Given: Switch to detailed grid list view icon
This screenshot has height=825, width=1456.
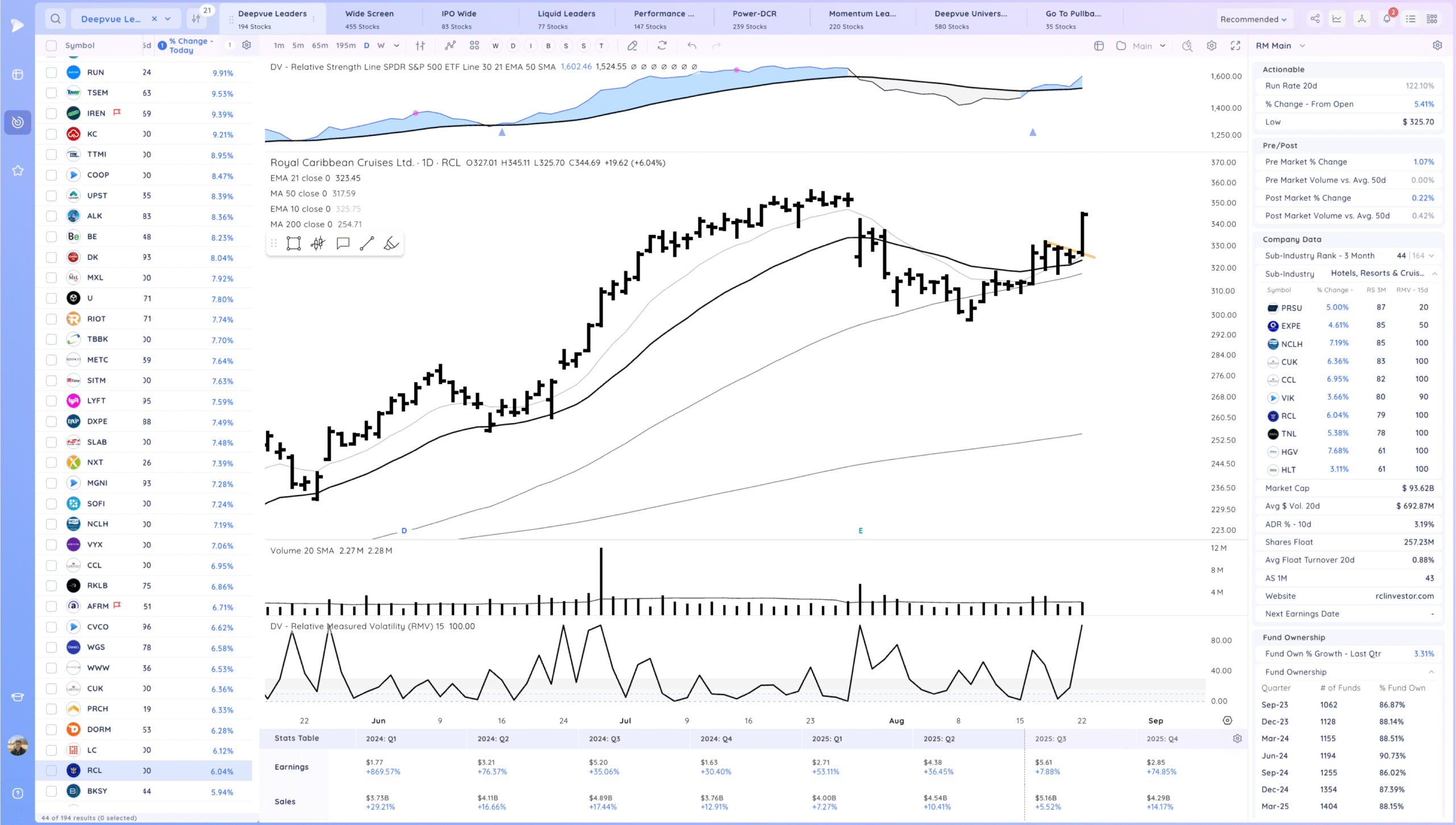Looking at the screenshot, I should pyautogui.click(x=1432, y=19).
